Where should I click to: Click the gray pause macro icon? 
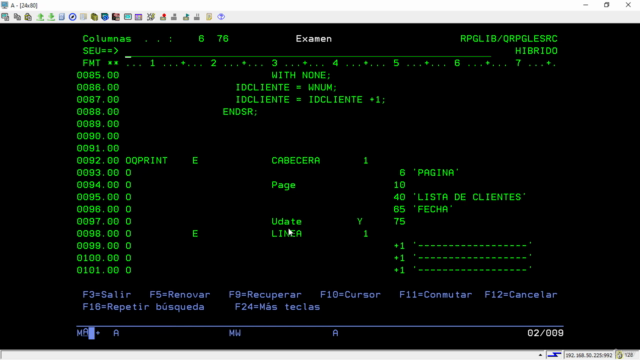197,17
